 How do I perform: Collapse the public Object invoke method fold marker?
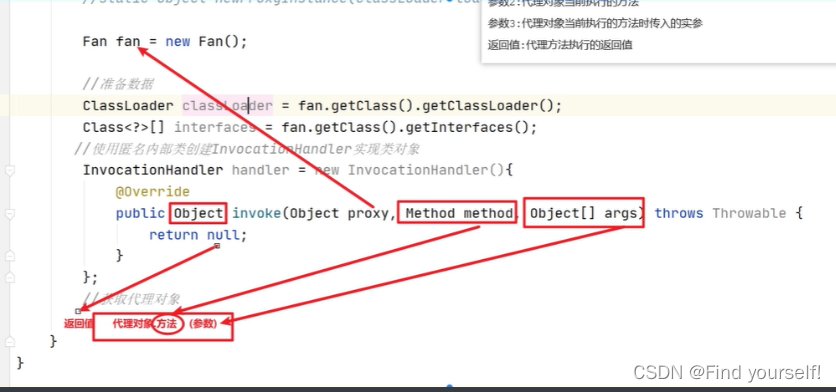[10, 214]
